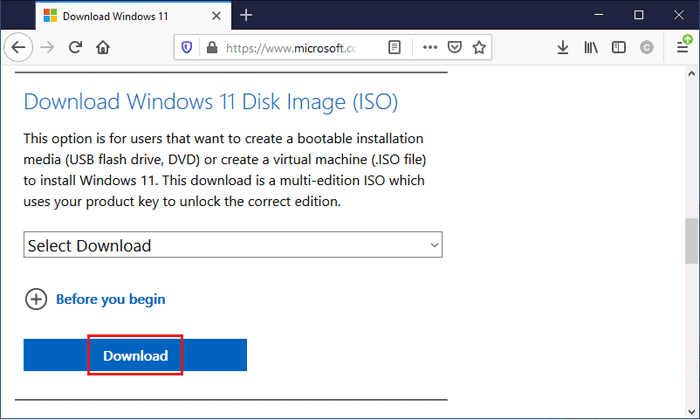Screen dimensions: 700x420
Task: Click the vertical scrollbar thumb
Action: pos(692,241)
